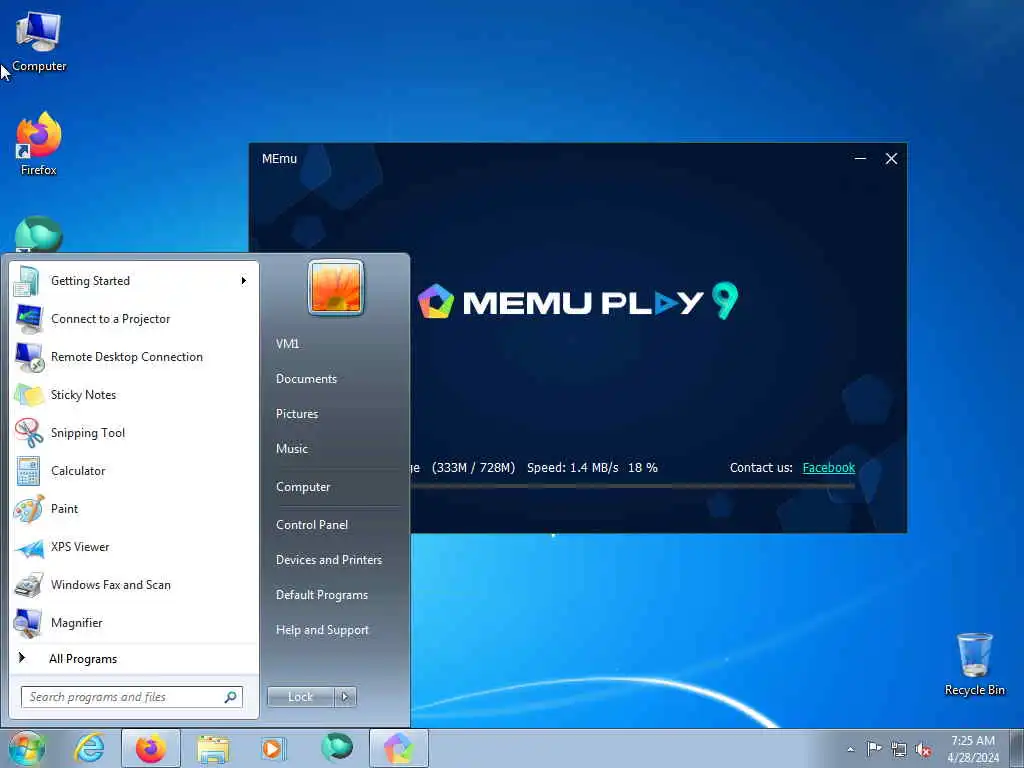Click the Contact us: label

tap(761, 468)
